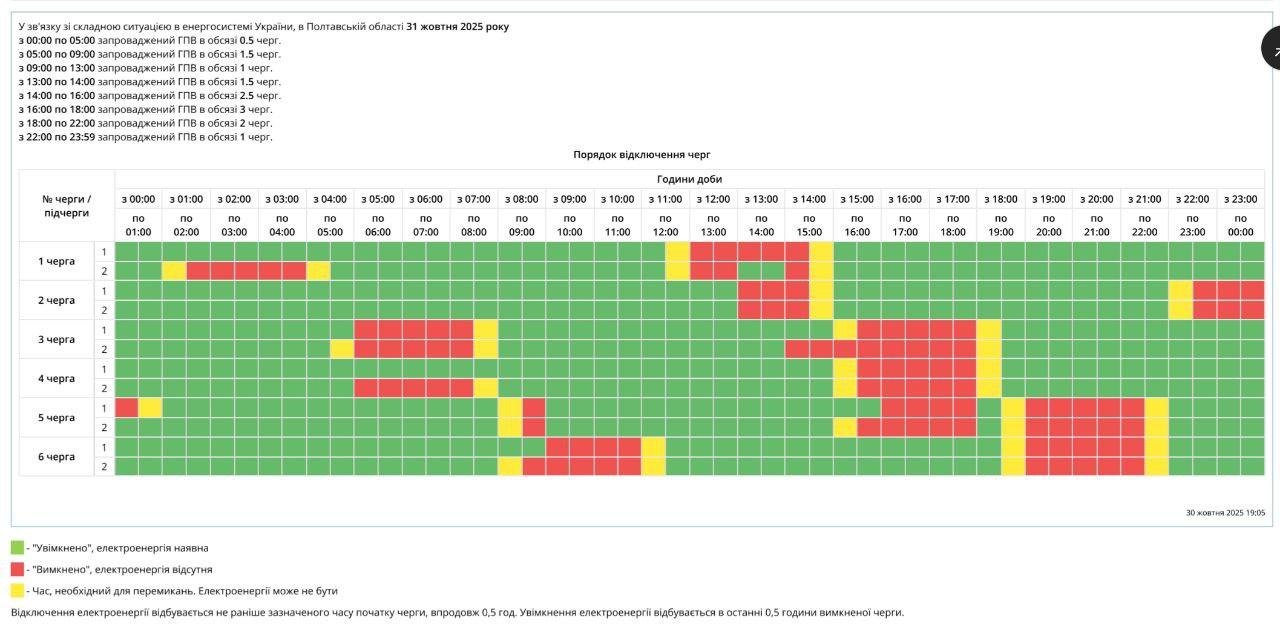Click the red "Вимкнено" legend swatch
The width and height of the screenshot is (1280, 630).
(17, 569)
